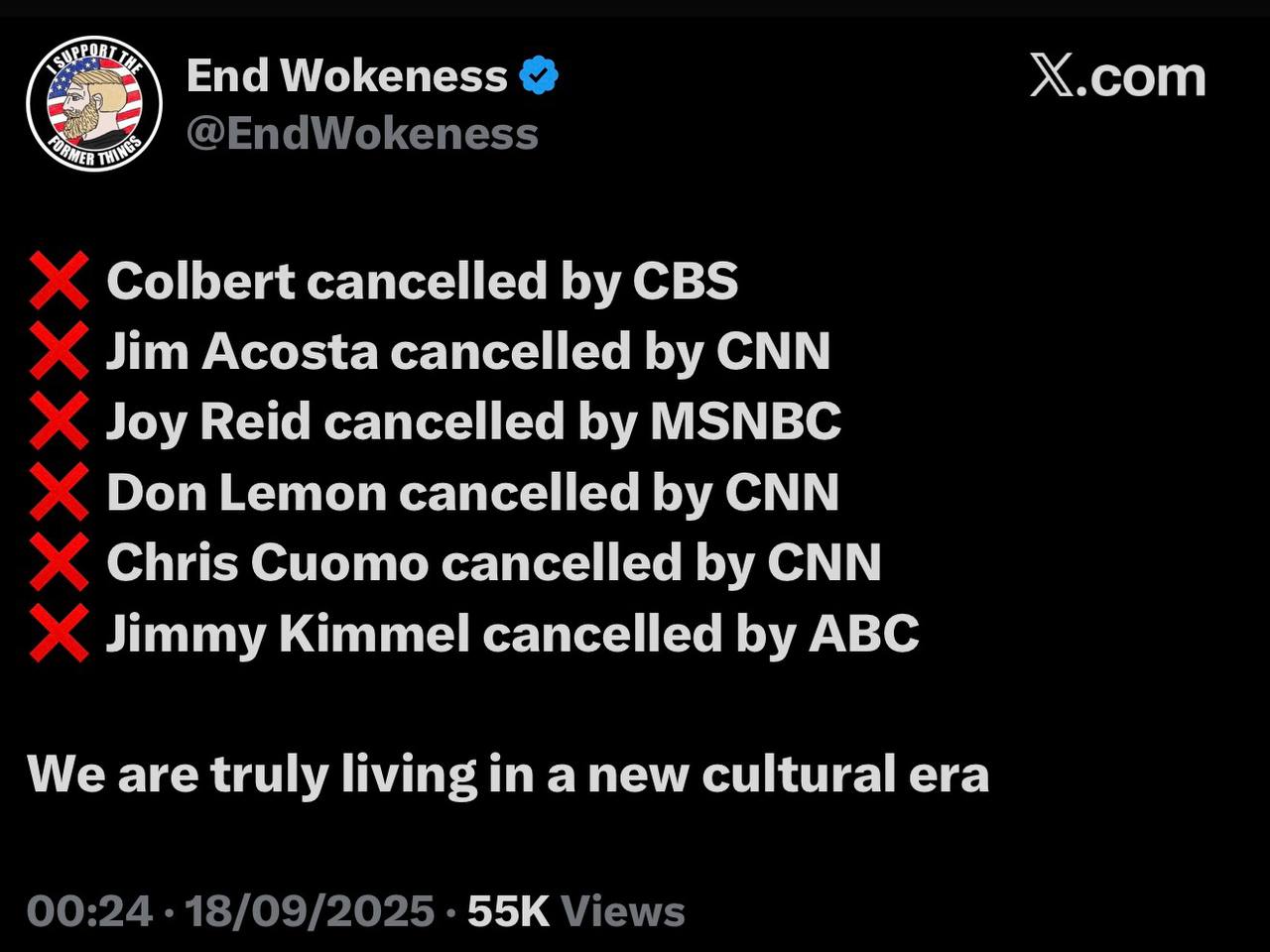Click the text 'Colbert cancelled by CBS'
1270x952 pixels.
(423, 282)
